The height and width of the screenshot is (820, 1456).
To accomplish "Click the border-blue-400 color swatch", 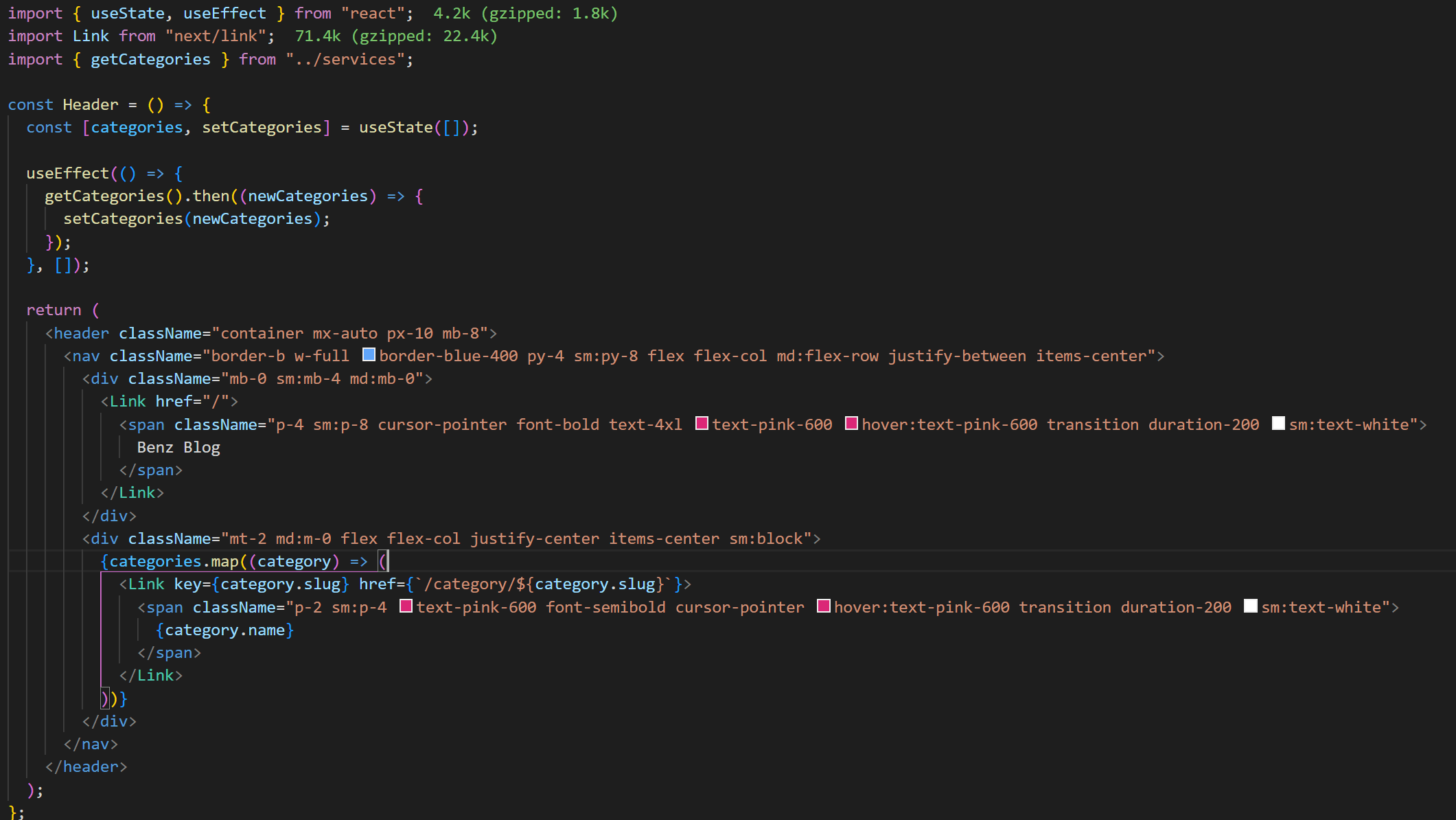I will point(369,355).
